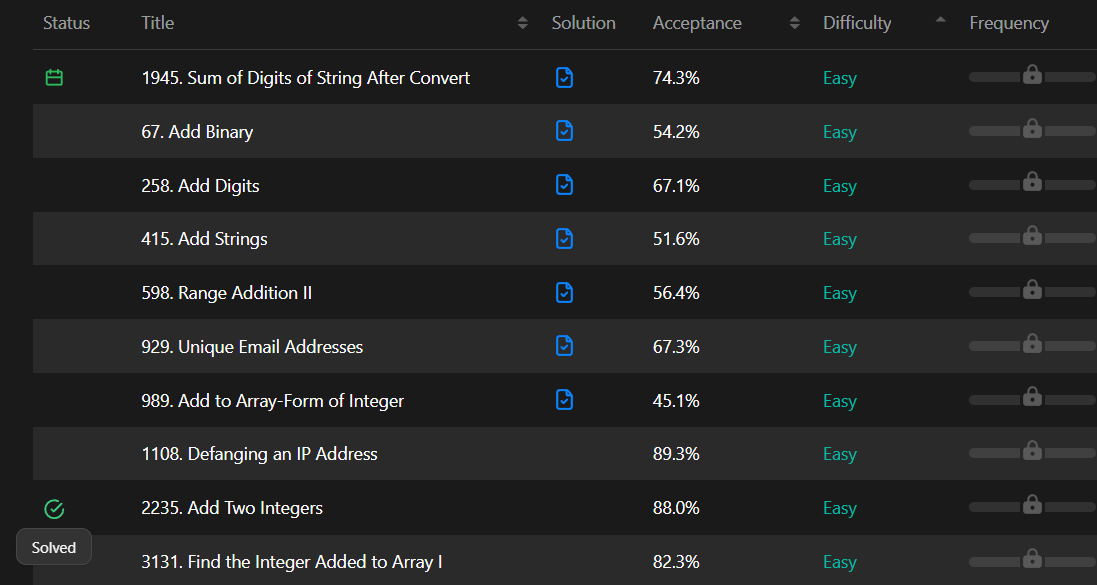This screenshot has height=585, width=1097.
Task: Open solution icon for Add Binary
Action: 565,131
